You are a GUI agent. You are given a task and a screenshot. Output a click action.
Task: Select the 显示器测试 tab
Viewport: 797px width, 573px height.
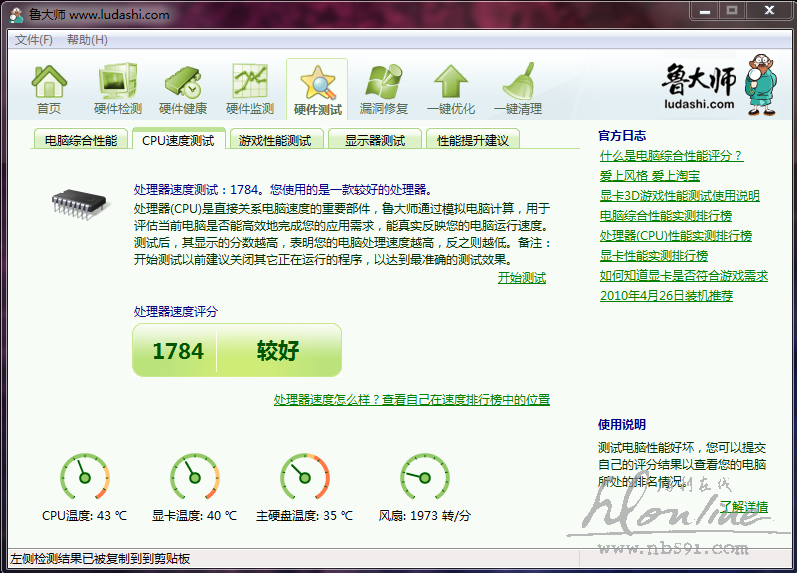coord(375,141)
